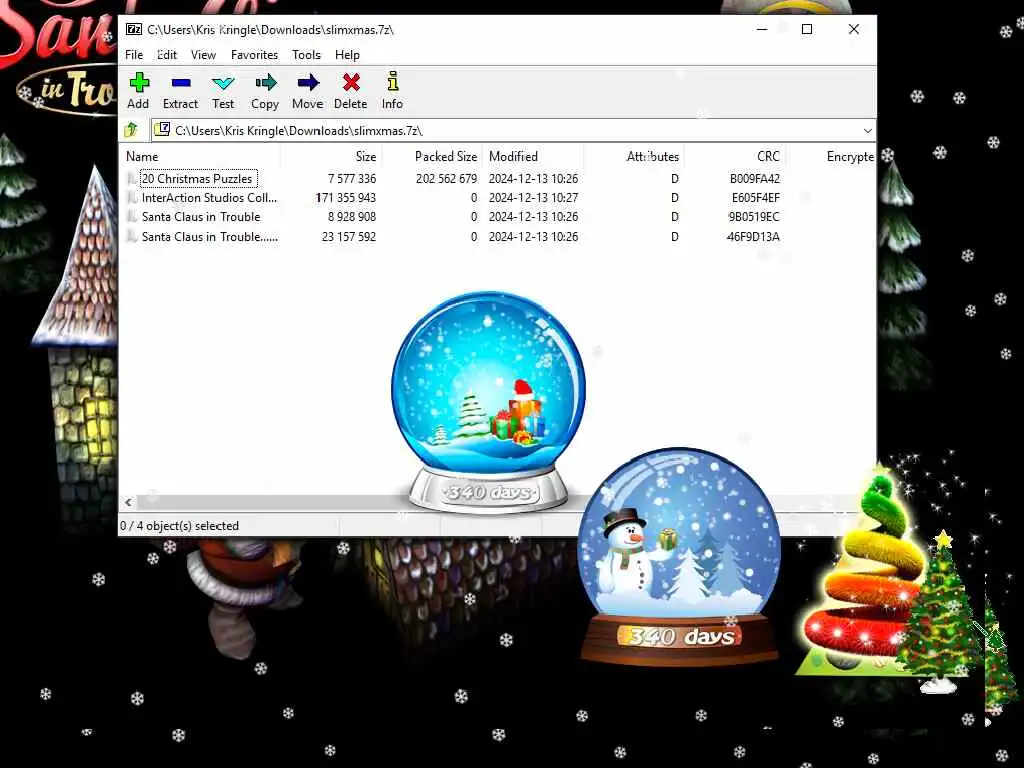Click the 7z icon in title bar
The height and width of the screenshot is (768, 1024).
tap(134, 29)
